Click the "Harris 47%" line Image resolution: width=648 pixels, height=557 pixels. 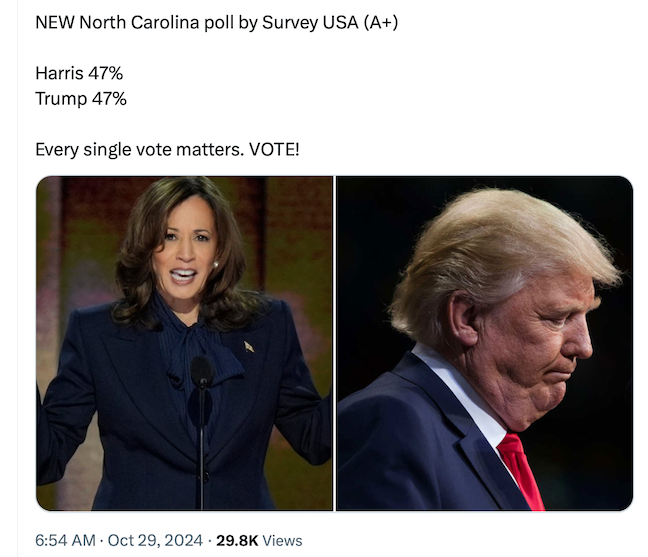click(x=79, y=73)
